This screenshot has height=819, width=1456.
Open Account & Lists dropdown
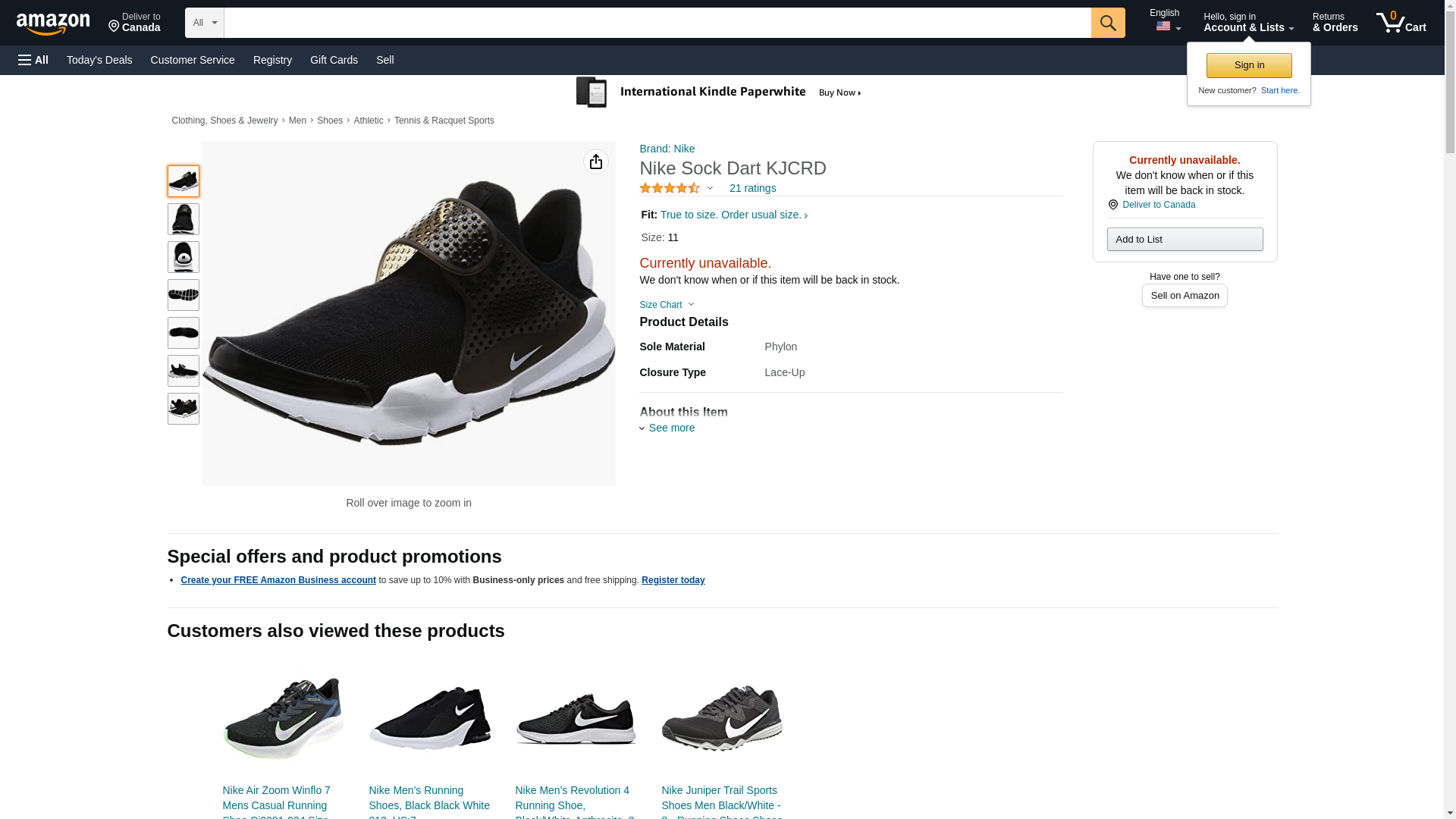pyautogui.click(x=1248, y=23)
